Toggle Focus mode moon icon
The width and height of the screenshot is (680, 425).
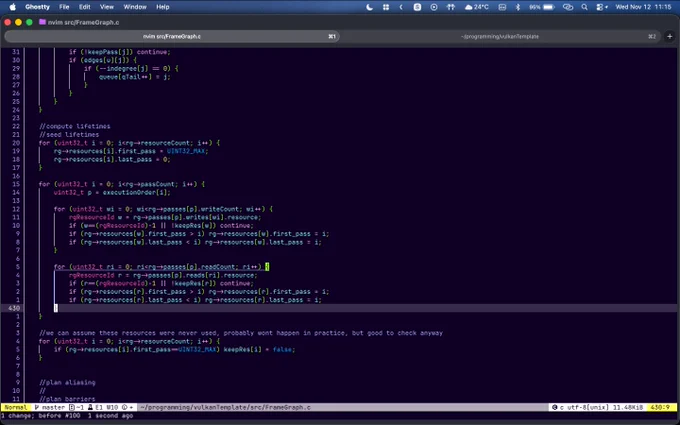tap(369, 7)
